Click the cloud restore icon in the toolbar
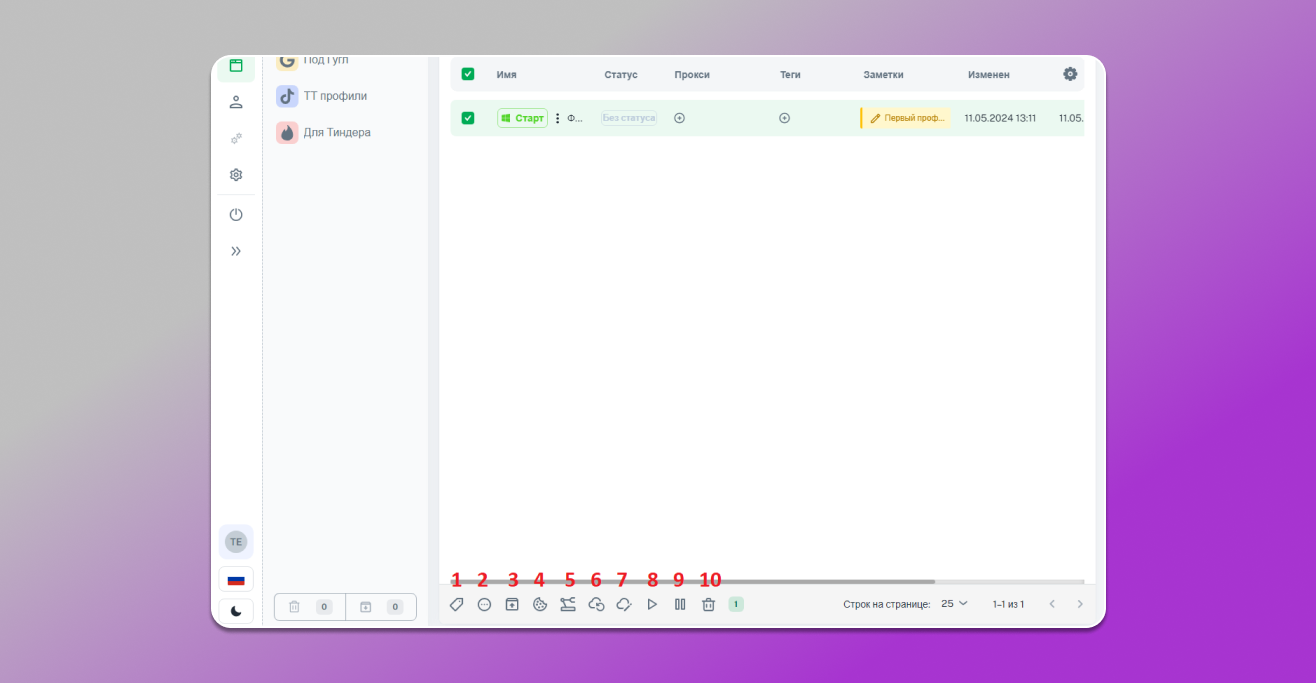The width and height of the screenshot is (1316, 683). click(596, 604)
